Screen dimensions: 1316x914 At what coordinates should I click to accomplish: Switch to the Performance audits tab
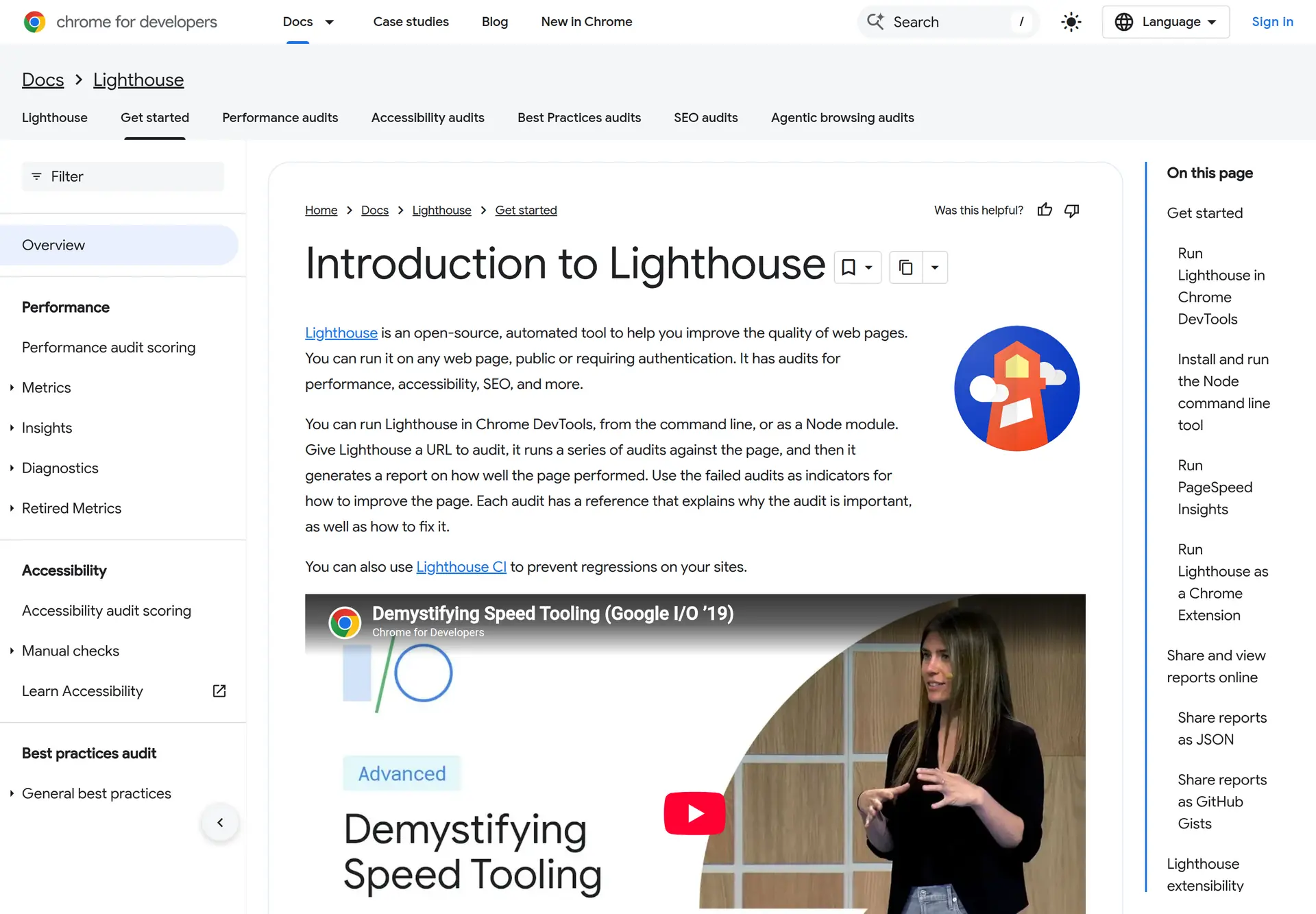(280, 118)
